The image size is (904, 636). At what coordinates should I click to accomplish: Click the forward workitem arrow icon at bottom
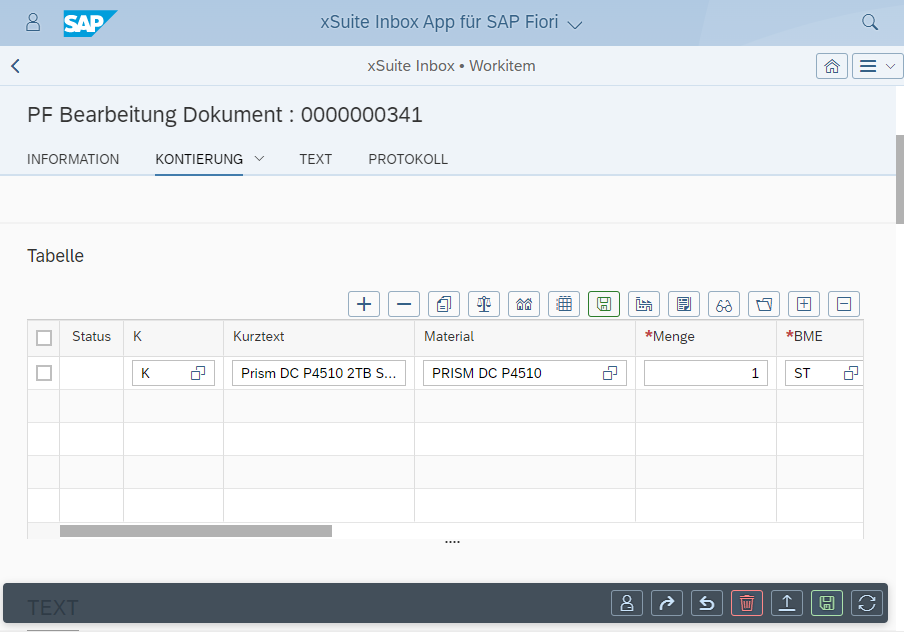667,603
